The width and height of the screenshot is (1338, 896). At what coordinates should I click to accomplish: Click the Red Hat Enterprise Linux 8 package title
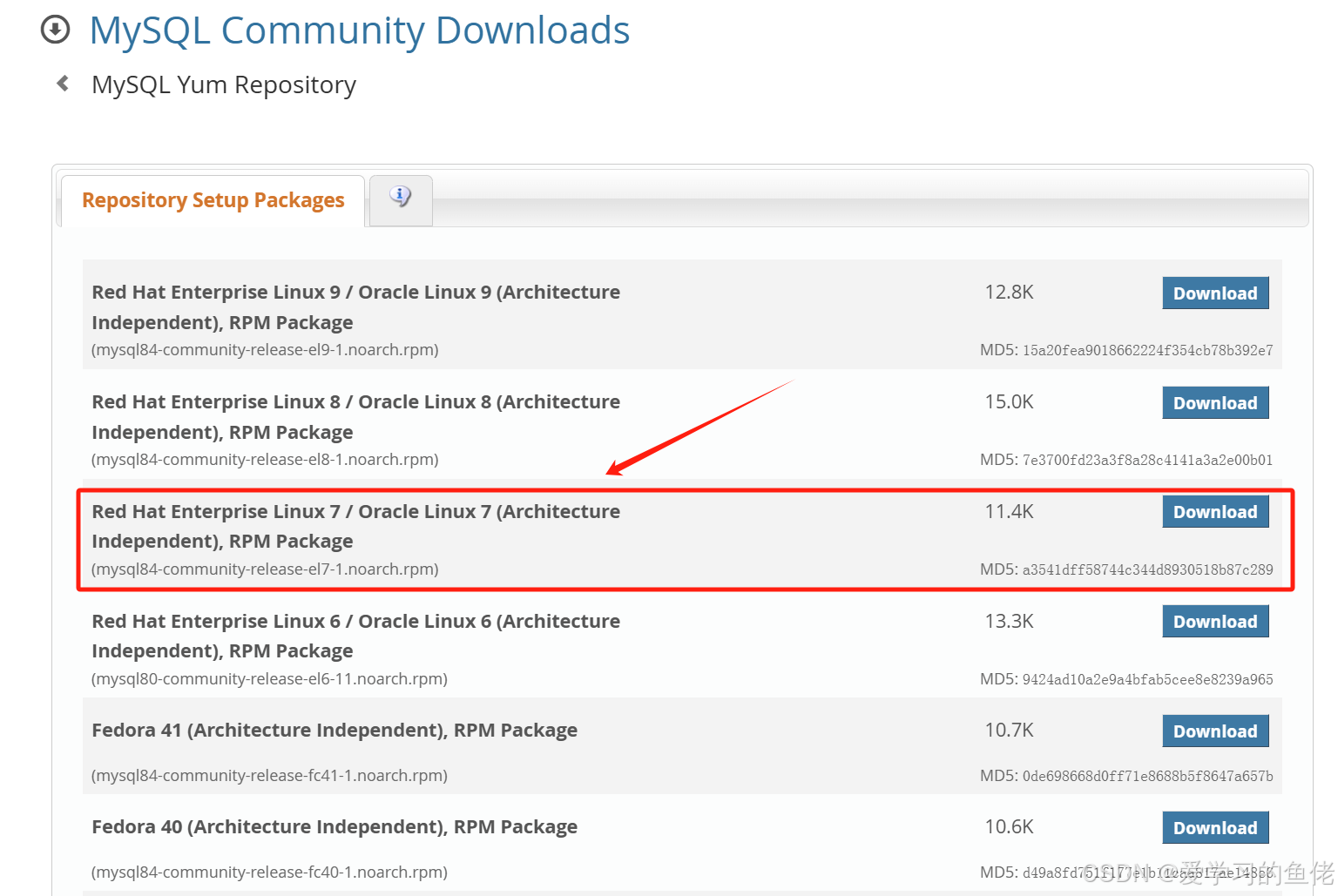[355, 417]
